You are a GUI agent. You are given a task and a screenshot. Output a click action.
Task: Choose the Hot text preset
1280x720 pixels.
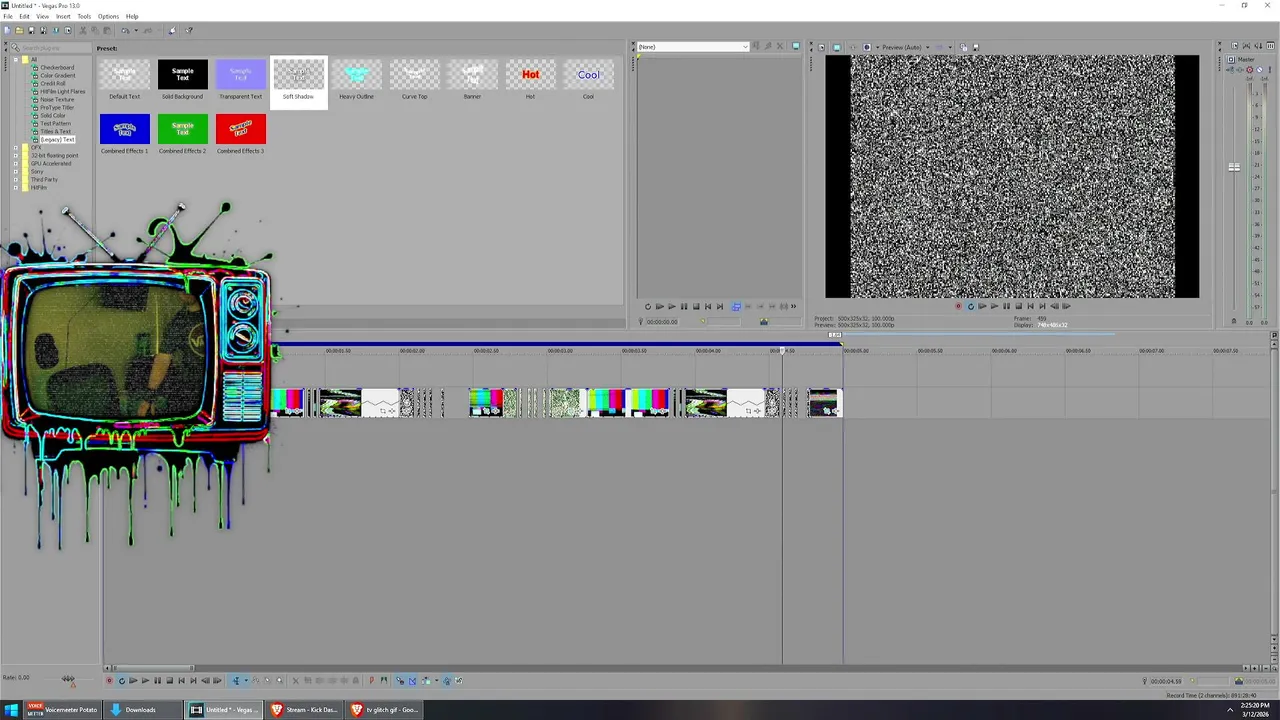(x=530, y=79)
